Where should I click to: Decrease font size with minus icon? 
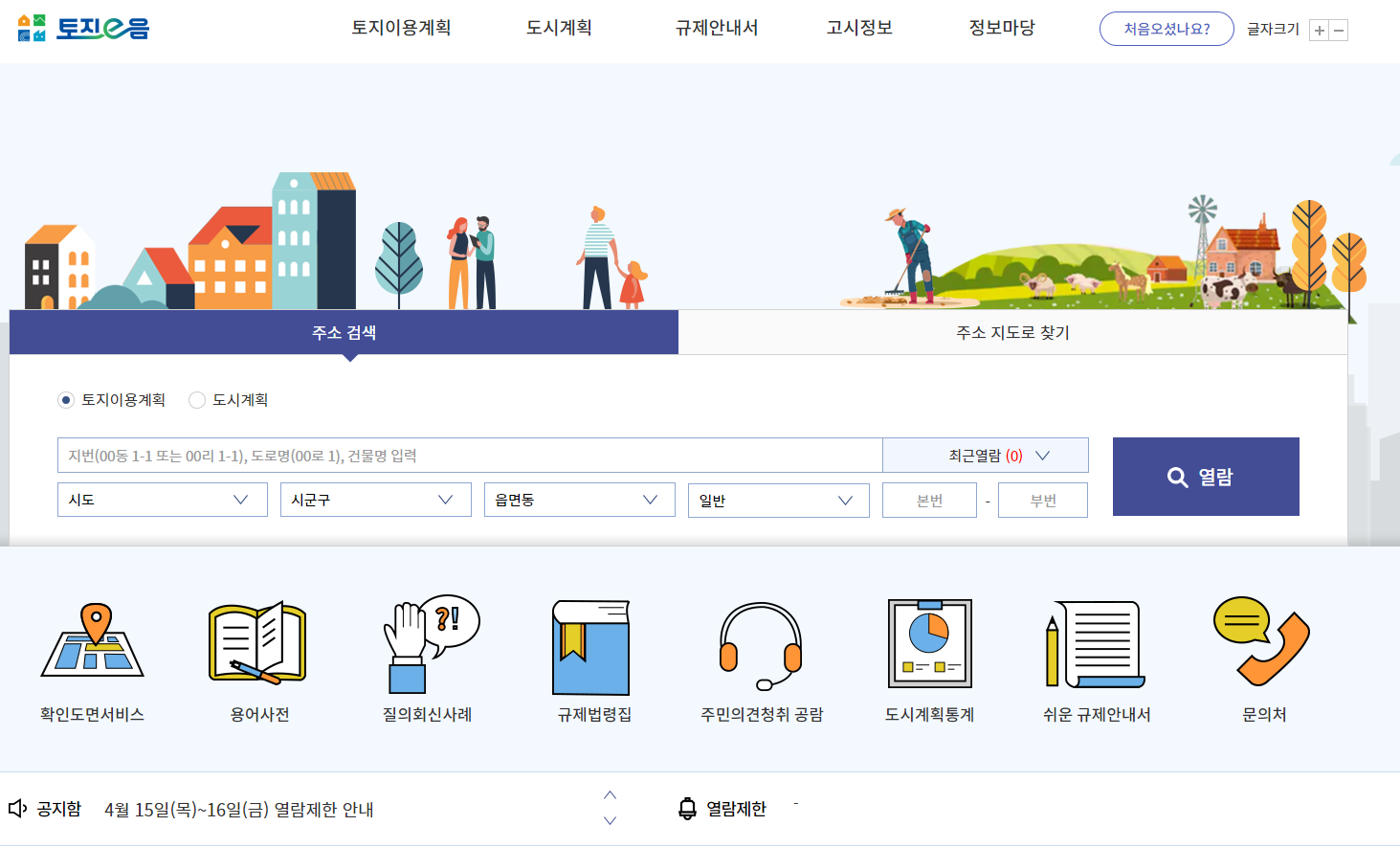coord(1340,31)
